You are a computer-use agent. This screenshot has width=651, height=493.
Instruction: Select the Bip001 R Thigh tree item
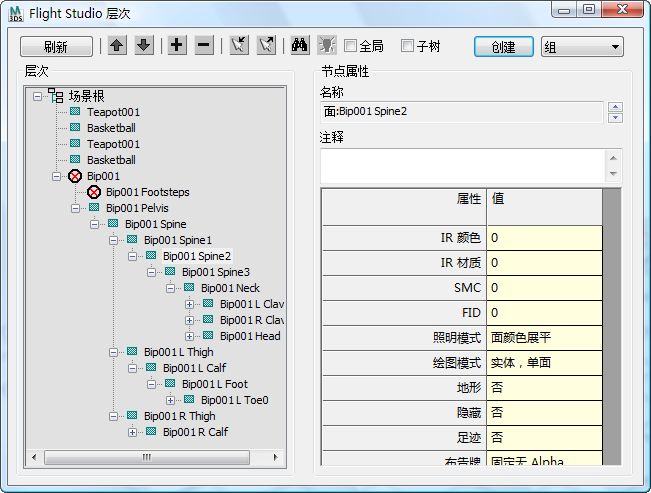pos(179,416)
